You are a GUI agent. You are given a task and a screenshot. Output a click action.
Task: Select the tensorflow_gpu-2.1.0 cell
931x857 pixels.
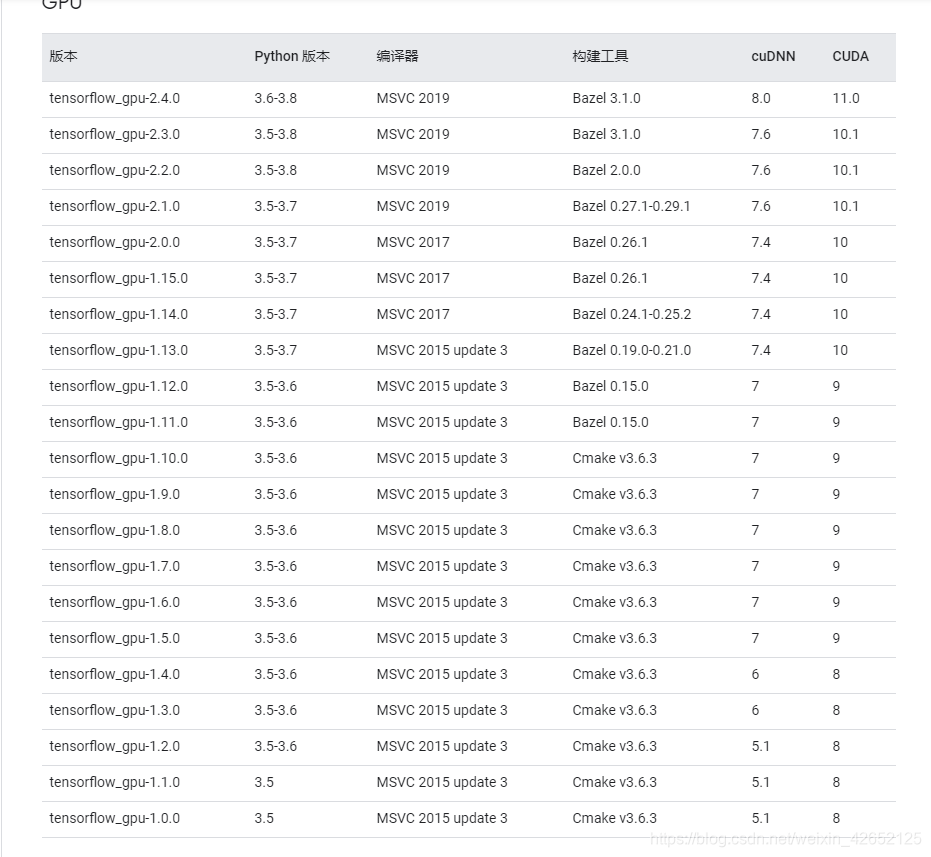pyautogui.click(x=115, y=207)
